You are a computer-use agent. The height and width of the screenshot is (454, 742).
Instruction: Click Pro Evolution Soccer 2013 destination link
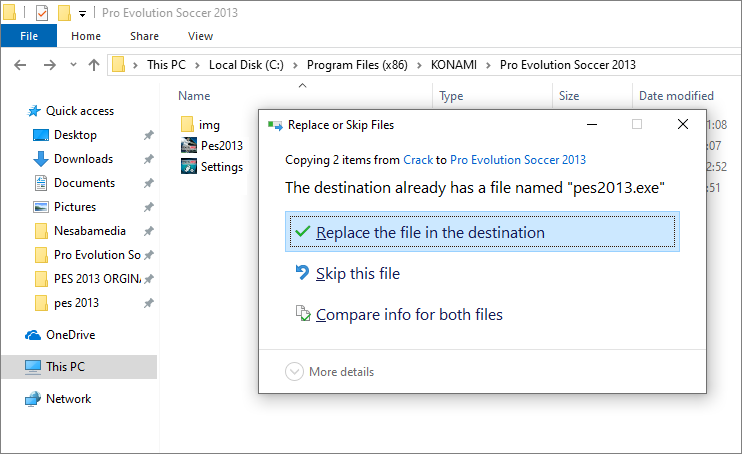(518, 160)
